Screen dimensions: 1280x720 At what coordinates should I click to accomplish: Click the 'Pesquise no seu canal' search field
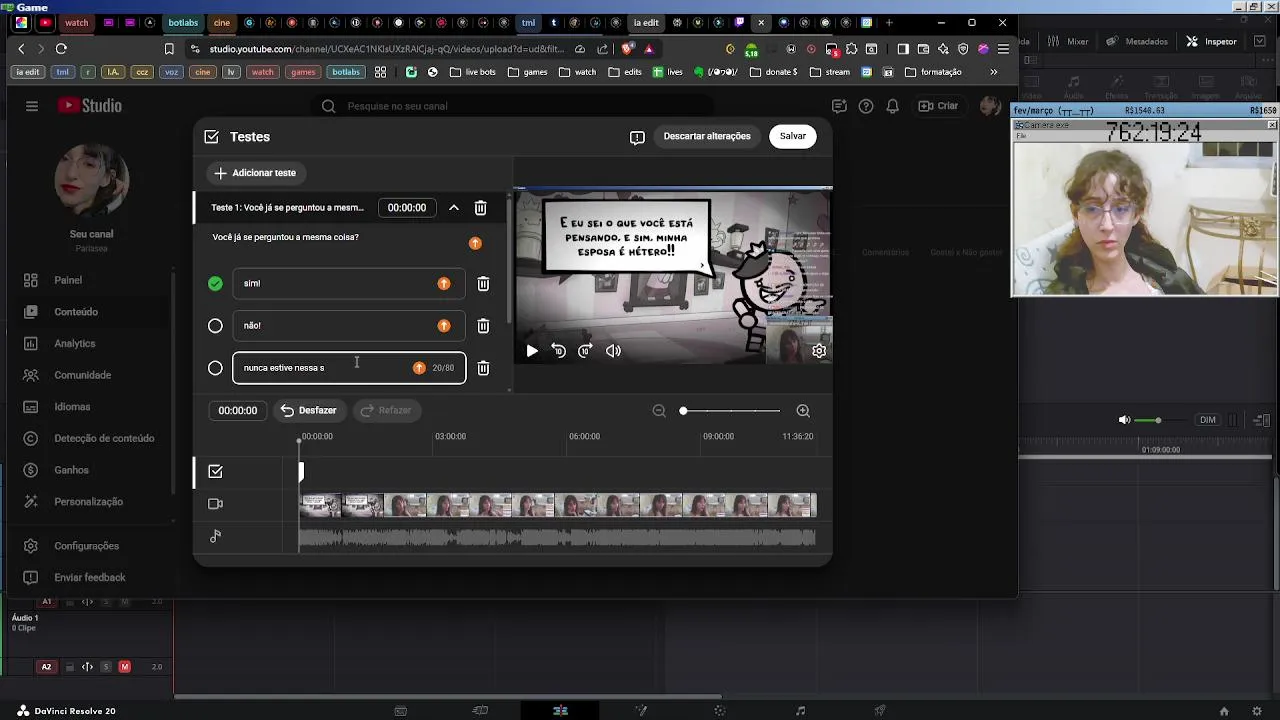[x=515, y=106]
